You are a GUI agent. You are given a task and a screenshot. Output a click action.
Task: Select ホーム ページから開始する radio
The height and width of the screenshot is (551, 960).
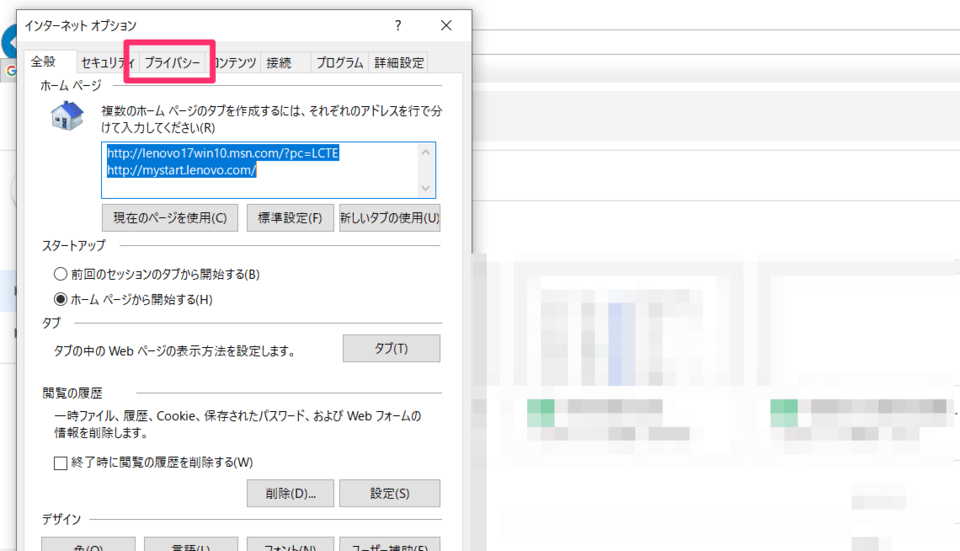60,299
